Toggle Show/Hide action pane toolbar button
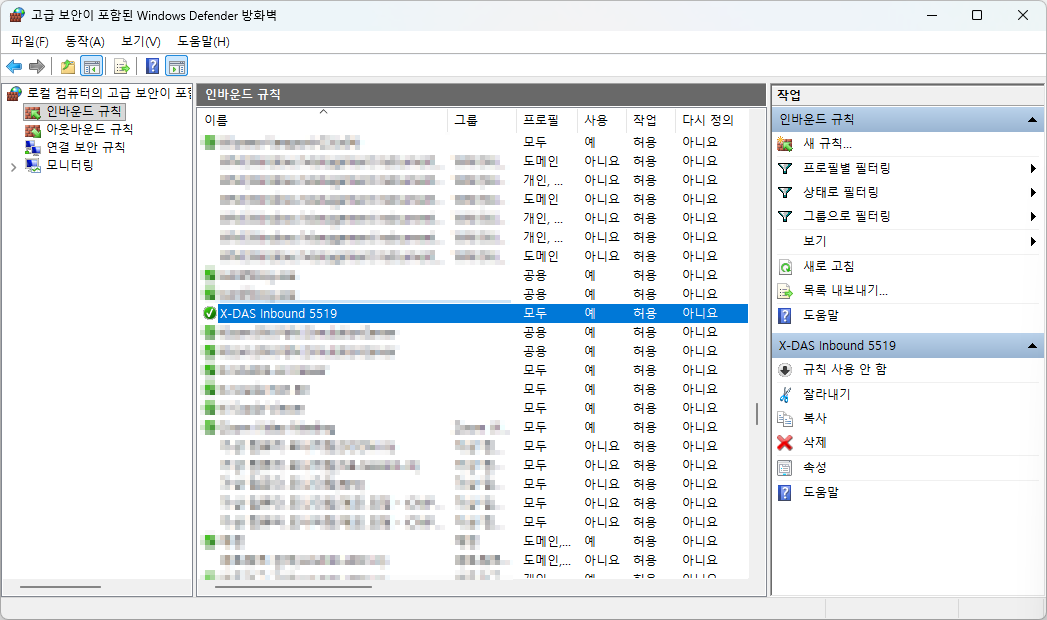The image size is (1047, 620). 177,67
